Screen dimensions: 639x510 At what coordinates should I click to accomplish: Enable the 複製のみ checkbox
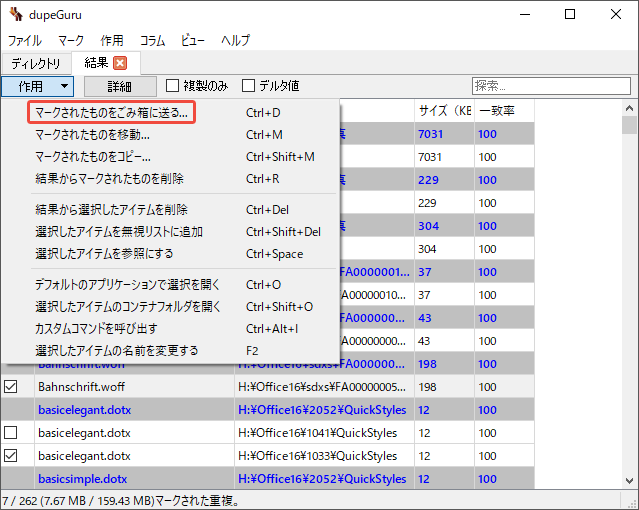coord(172,86)
